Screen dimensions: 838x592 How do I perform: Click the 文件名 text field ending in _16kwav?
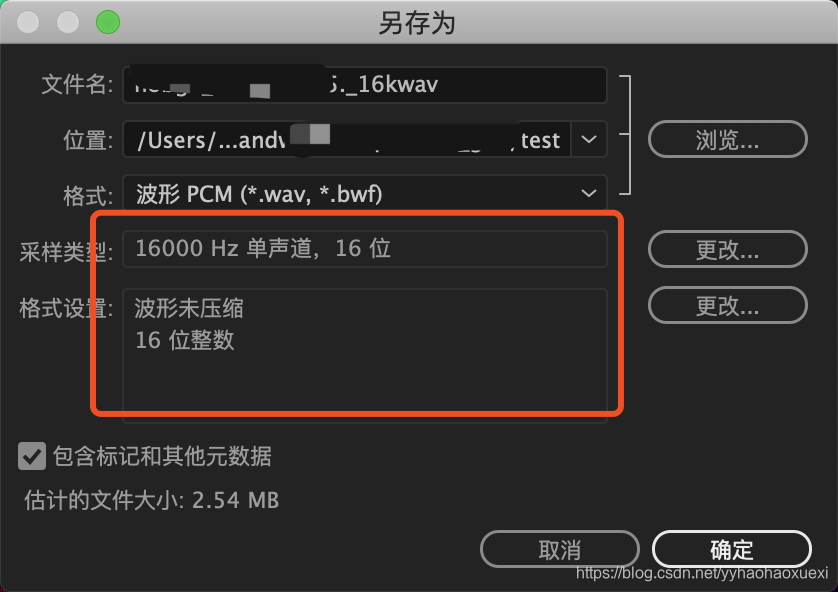[x=365, y=85]
